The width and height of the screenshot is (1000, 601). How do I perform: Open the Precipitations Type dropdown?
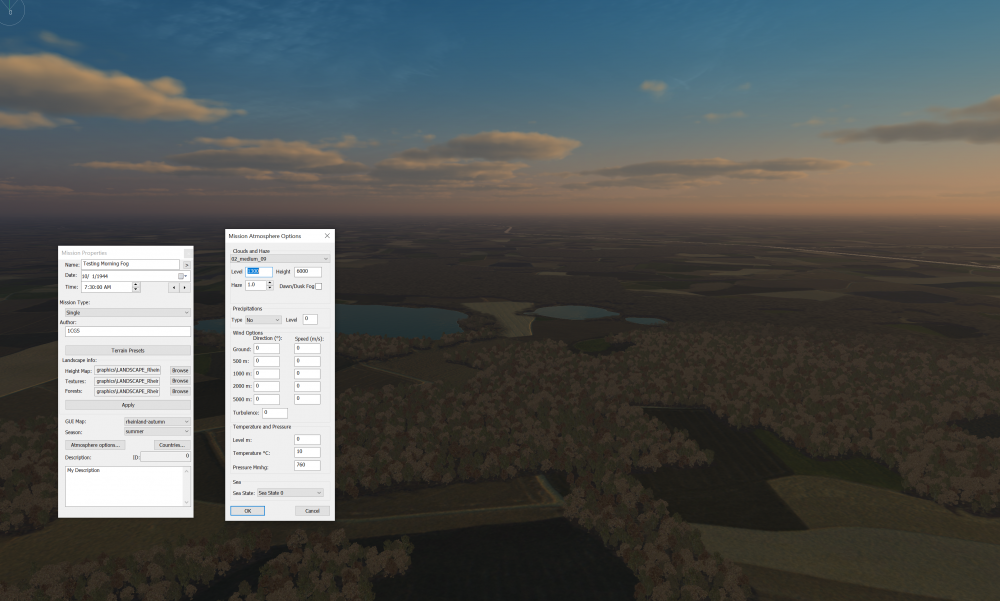click(263, 319)
